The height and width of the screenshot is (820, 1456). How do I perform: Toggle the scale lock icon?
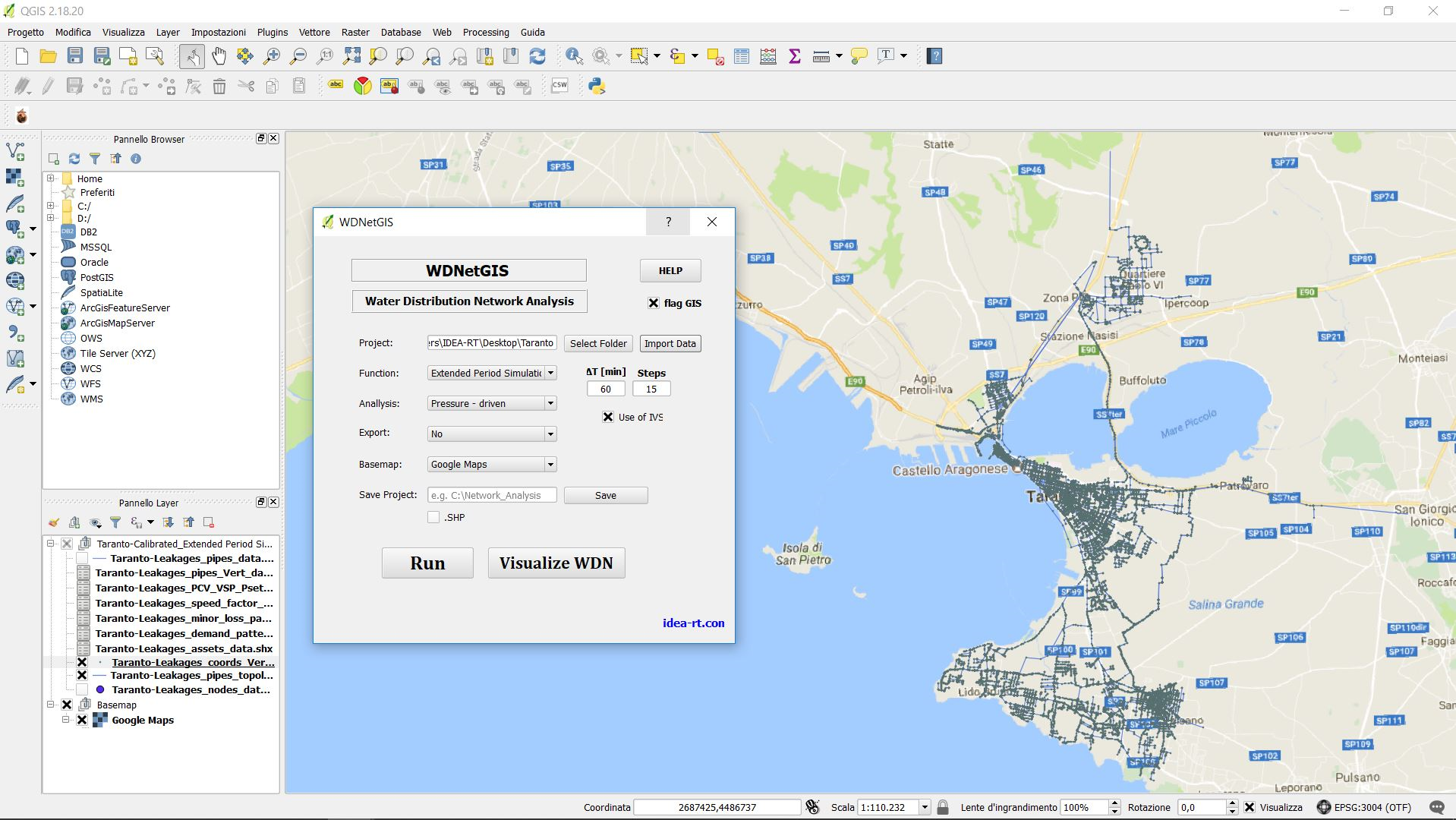943,807
